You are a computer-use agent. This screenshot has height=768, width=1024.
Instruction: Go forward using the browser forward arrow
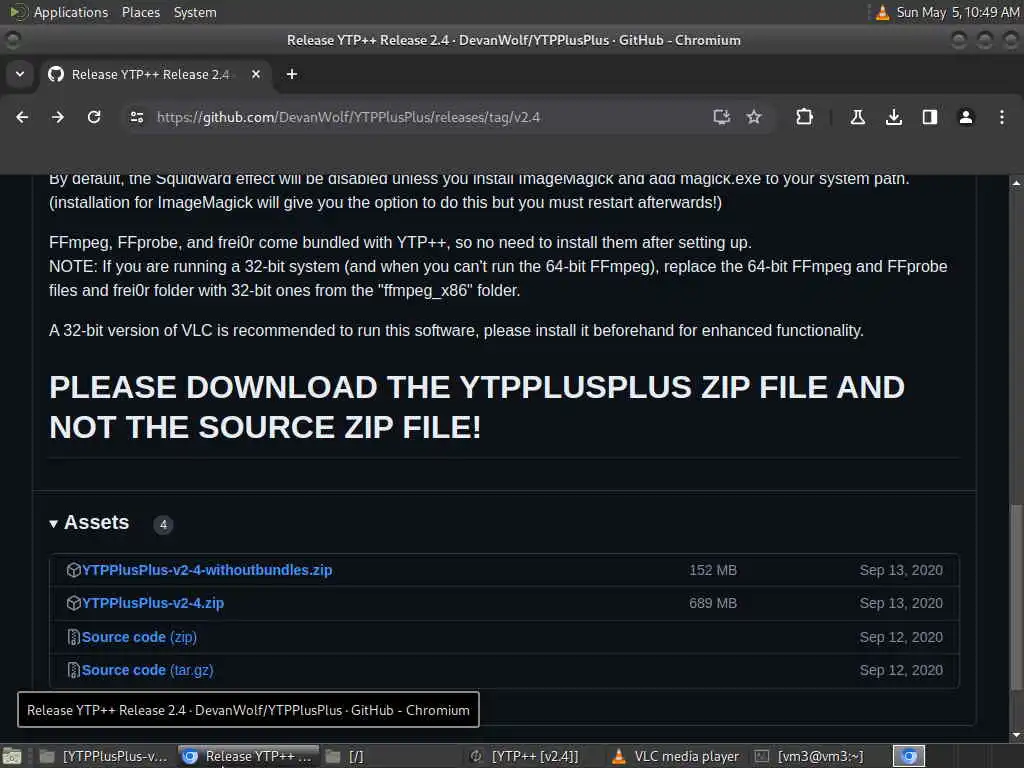58,117
